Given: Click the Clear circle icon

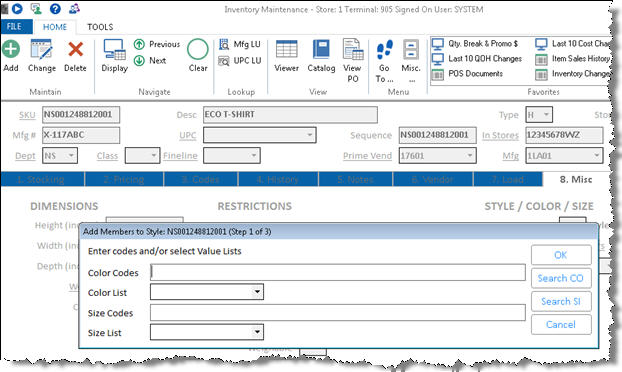Looking at the screenshot, I should (x=198, y=50).
